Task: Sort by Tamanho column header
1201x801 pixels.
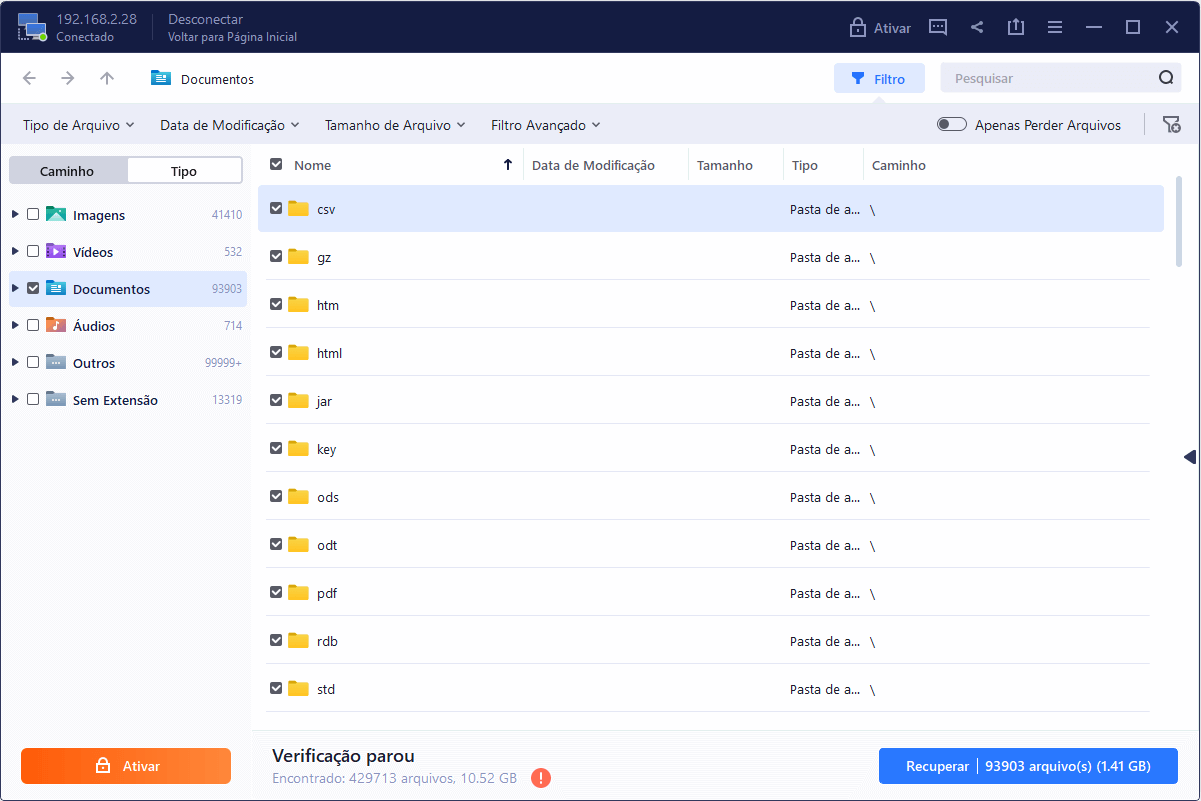Action: point(725,165)
